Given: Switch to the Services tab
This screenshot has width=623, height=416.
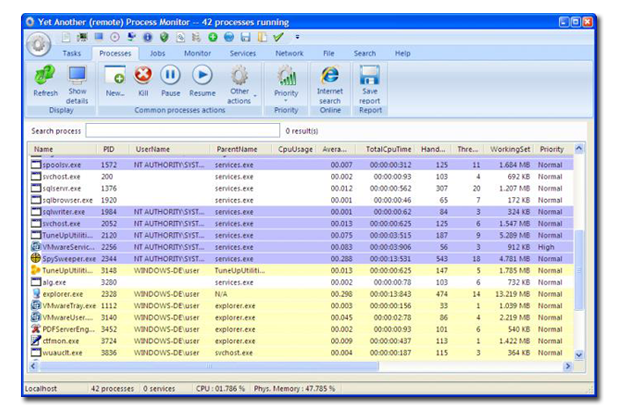Looking at the screenshot, I should 242,53.
